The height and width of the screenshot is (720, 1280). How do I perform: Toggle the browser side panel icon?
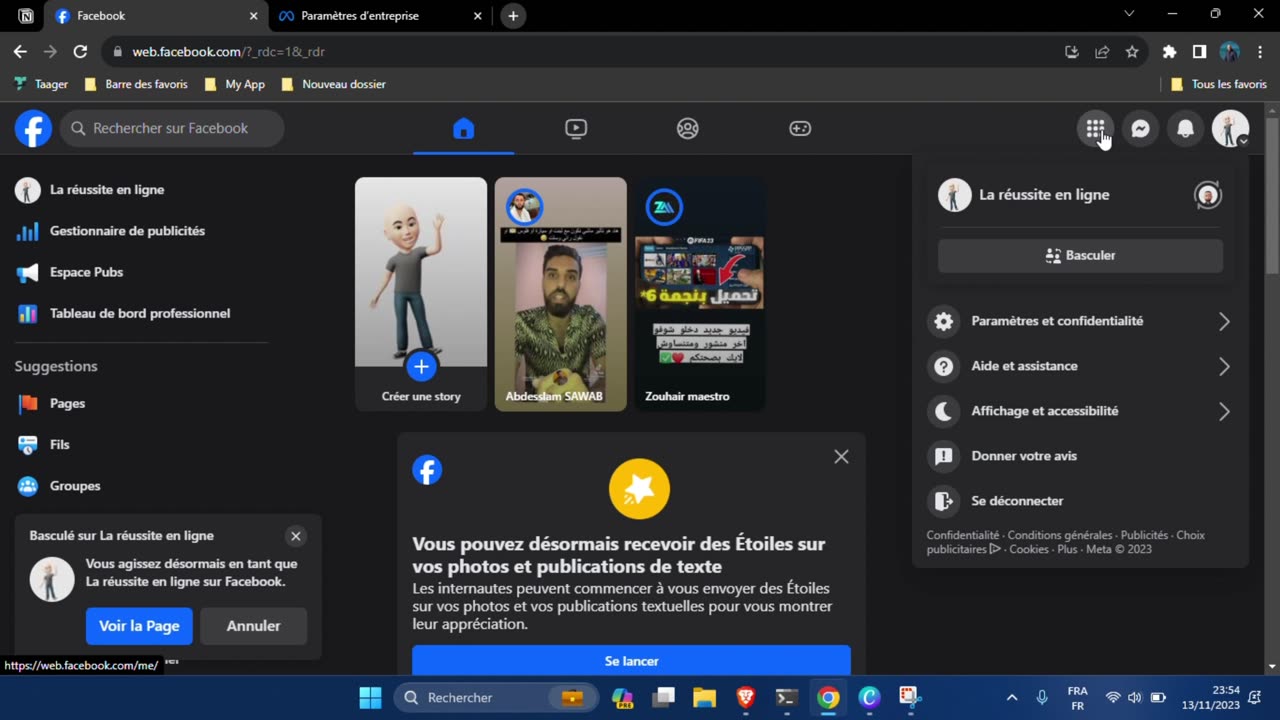click(1199, 52)
